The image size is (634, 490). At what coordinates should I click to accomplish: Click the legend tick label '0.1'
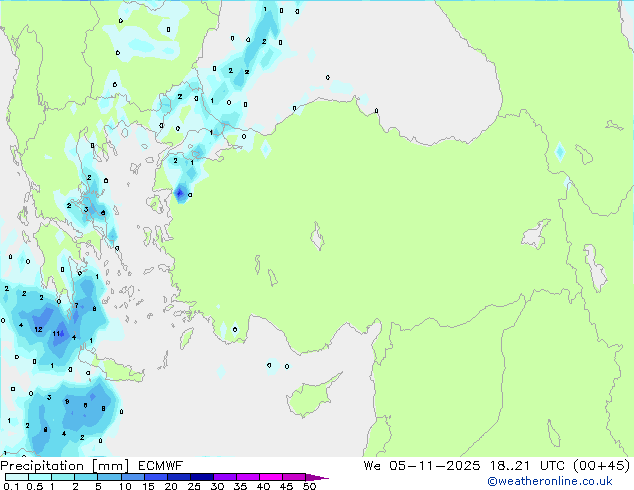click(x=11, y=486)
